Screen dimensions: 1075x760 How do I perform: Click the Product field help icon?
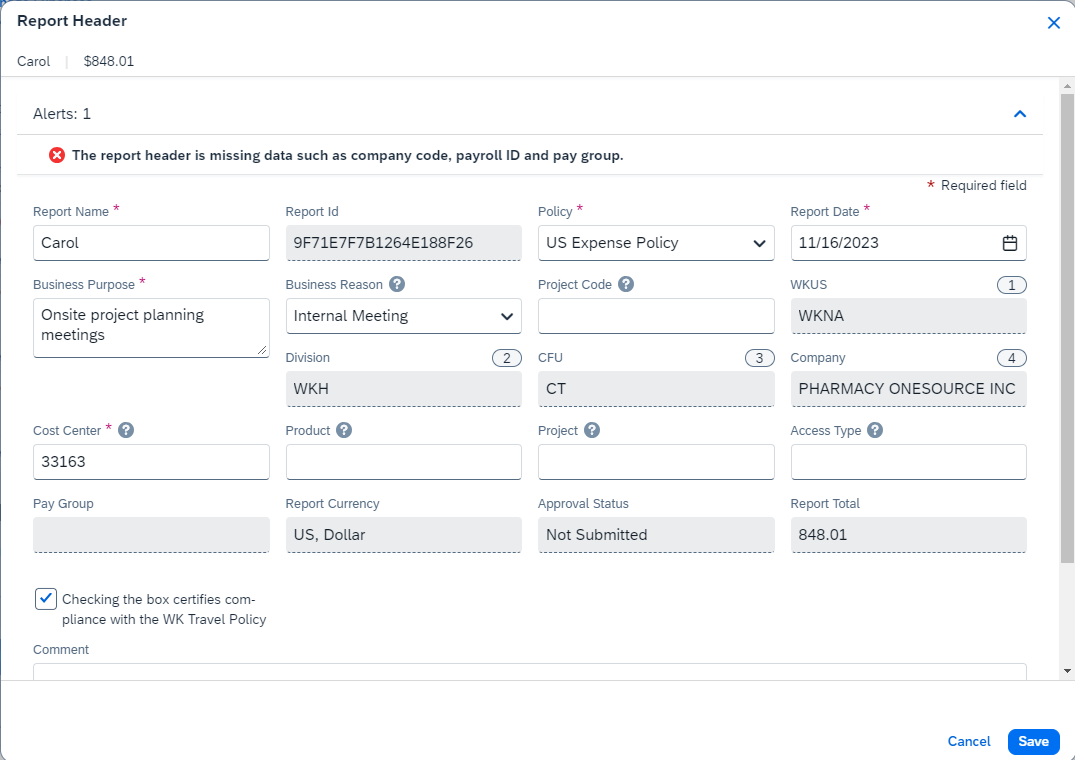(344, 431)
